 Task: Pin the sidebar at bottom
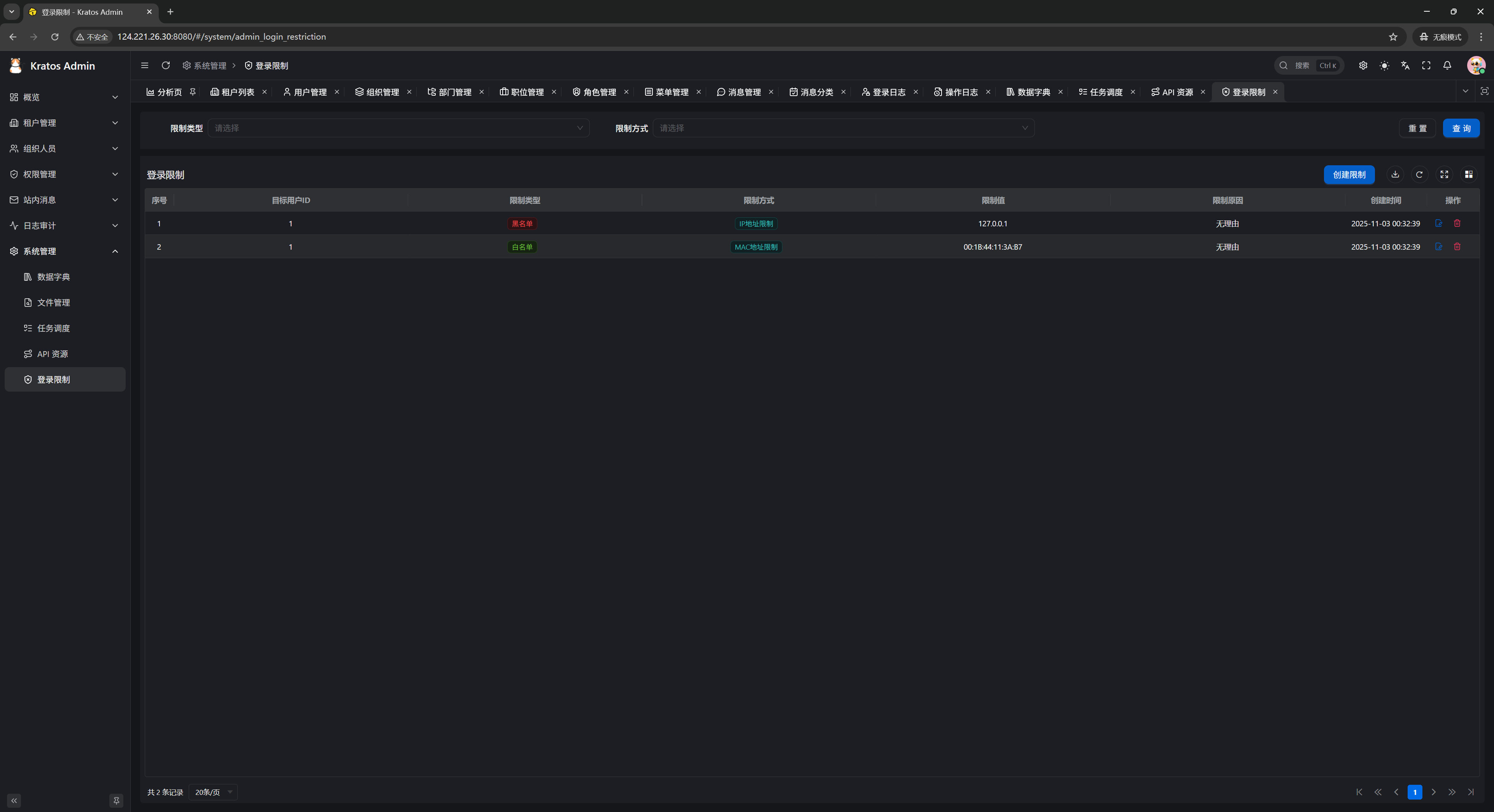pos(116,800)
